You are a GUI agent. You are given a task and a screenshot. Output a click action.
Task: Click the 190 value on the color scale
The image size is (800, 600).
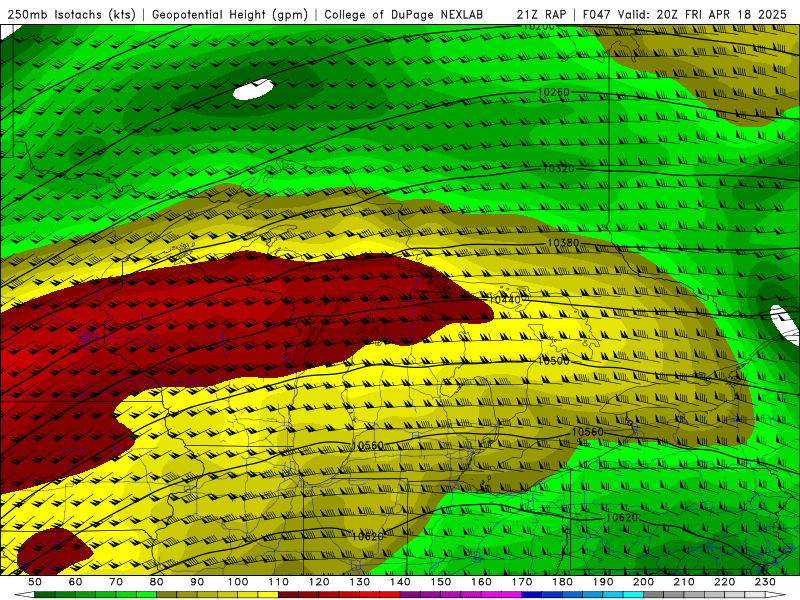pyautogui.click(x=603, y=582)
